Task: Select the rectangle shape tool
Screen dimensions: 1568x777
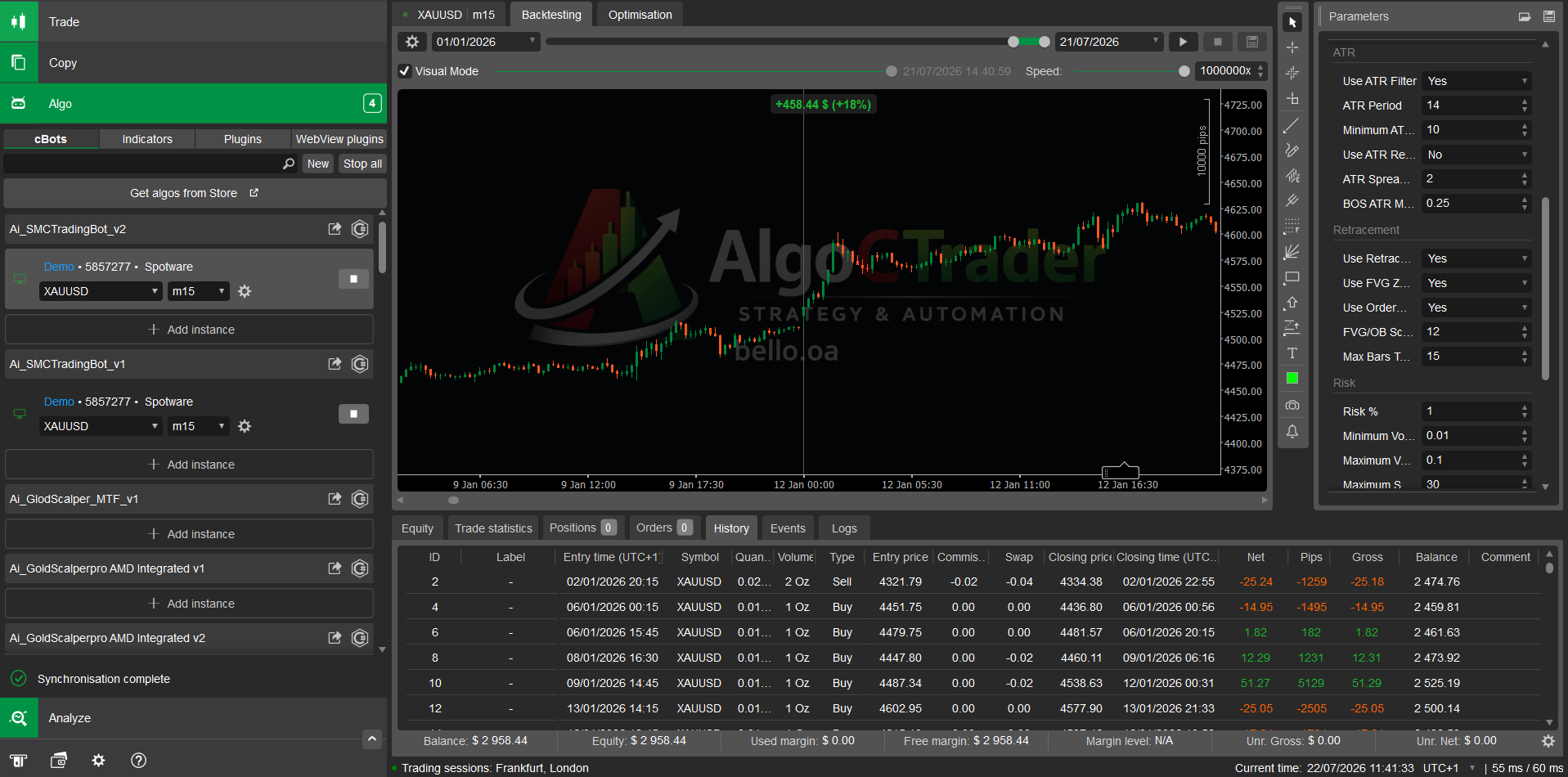Action: 1292,277
